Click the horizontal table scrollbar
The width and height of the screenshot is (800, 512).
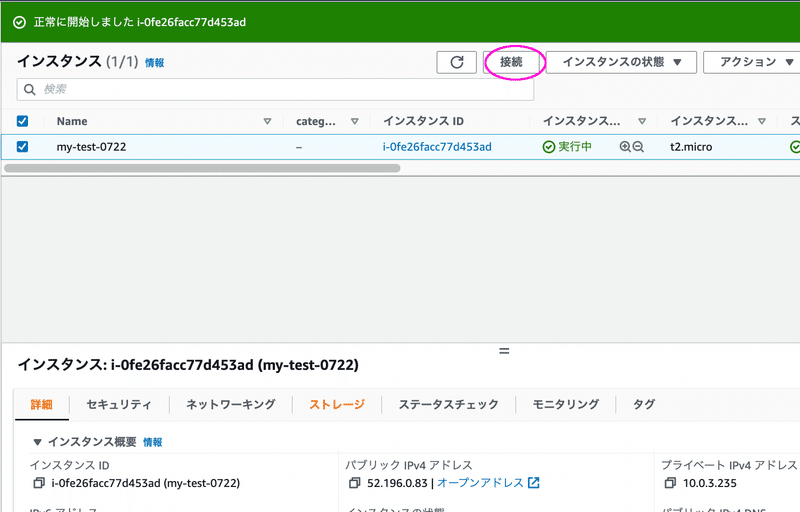202,168
